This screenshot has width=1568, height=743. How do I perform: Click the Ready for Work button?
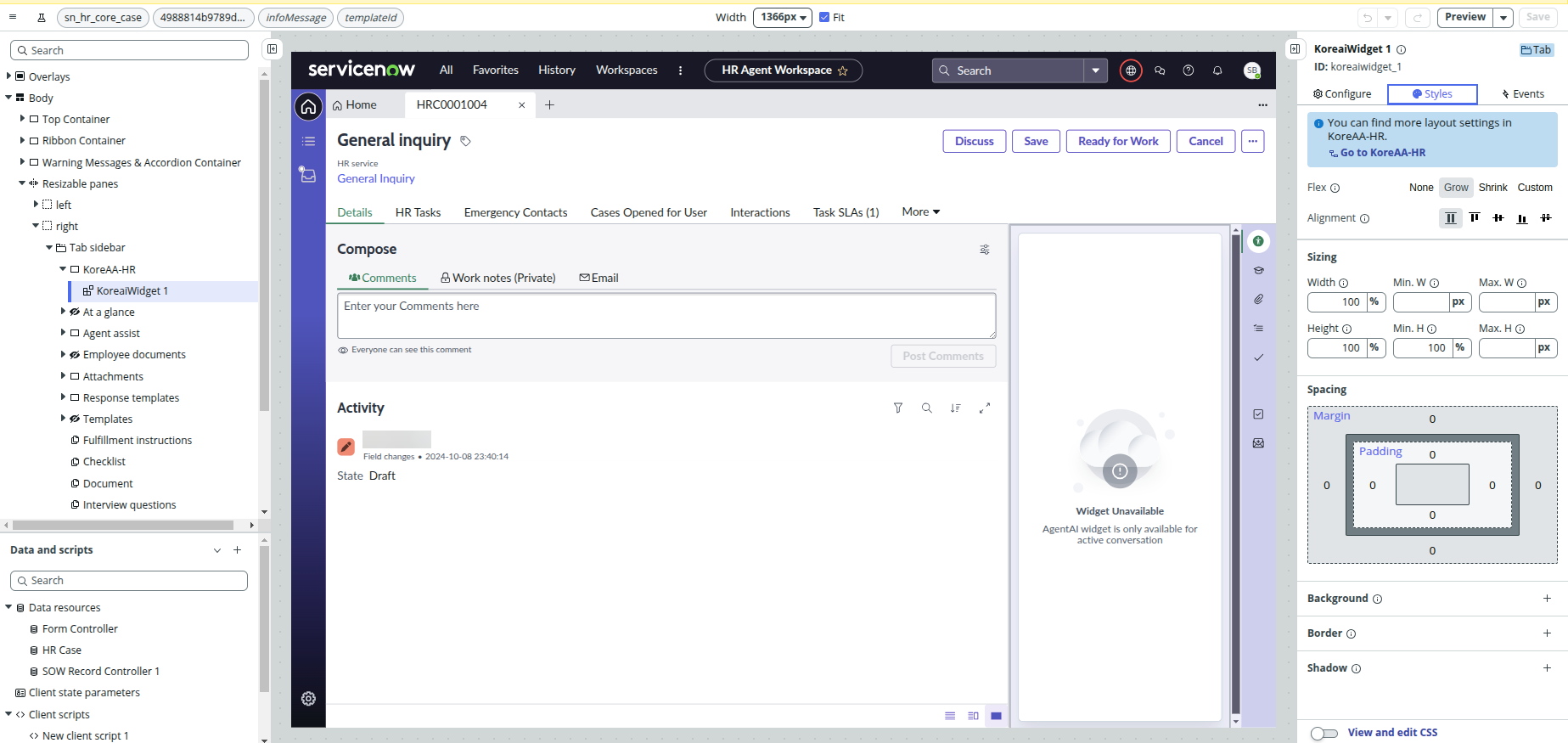click(1117, 141)
